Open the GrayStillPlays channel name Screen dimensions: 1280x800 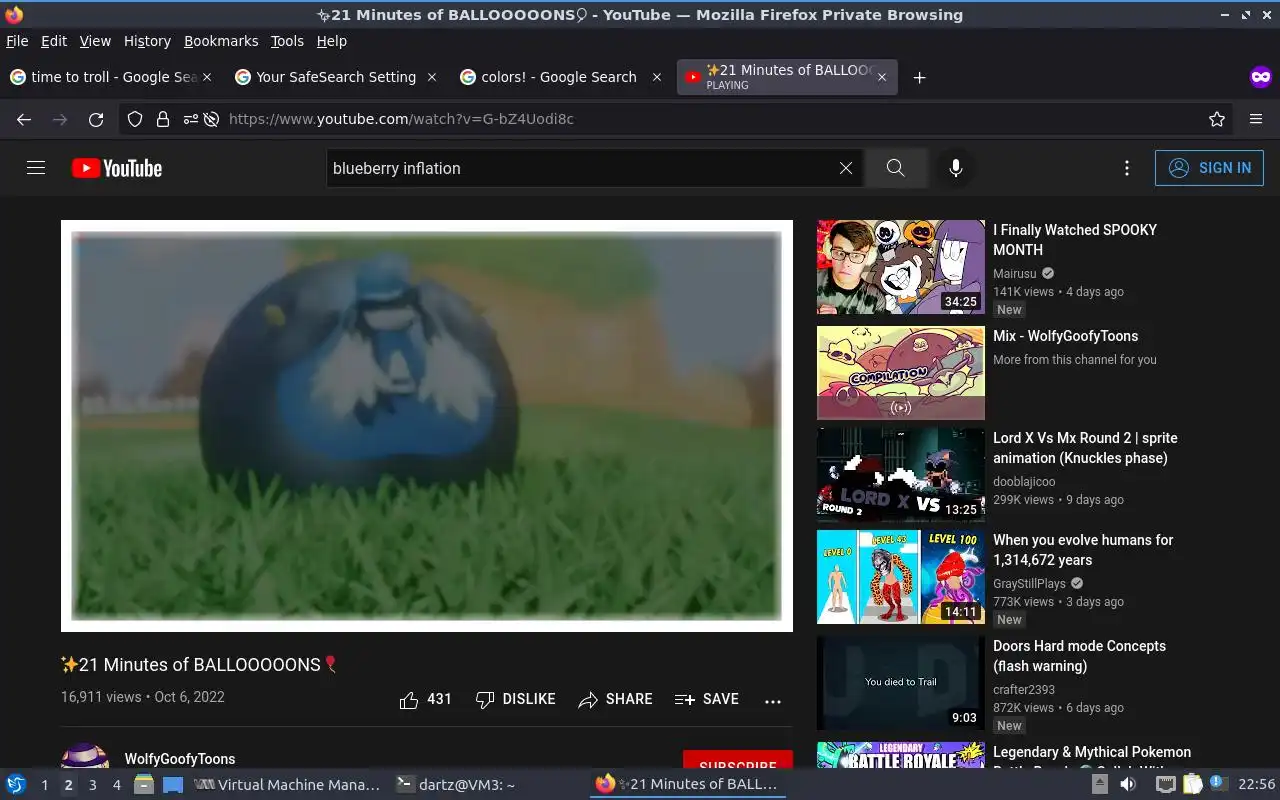point(1029,584)
